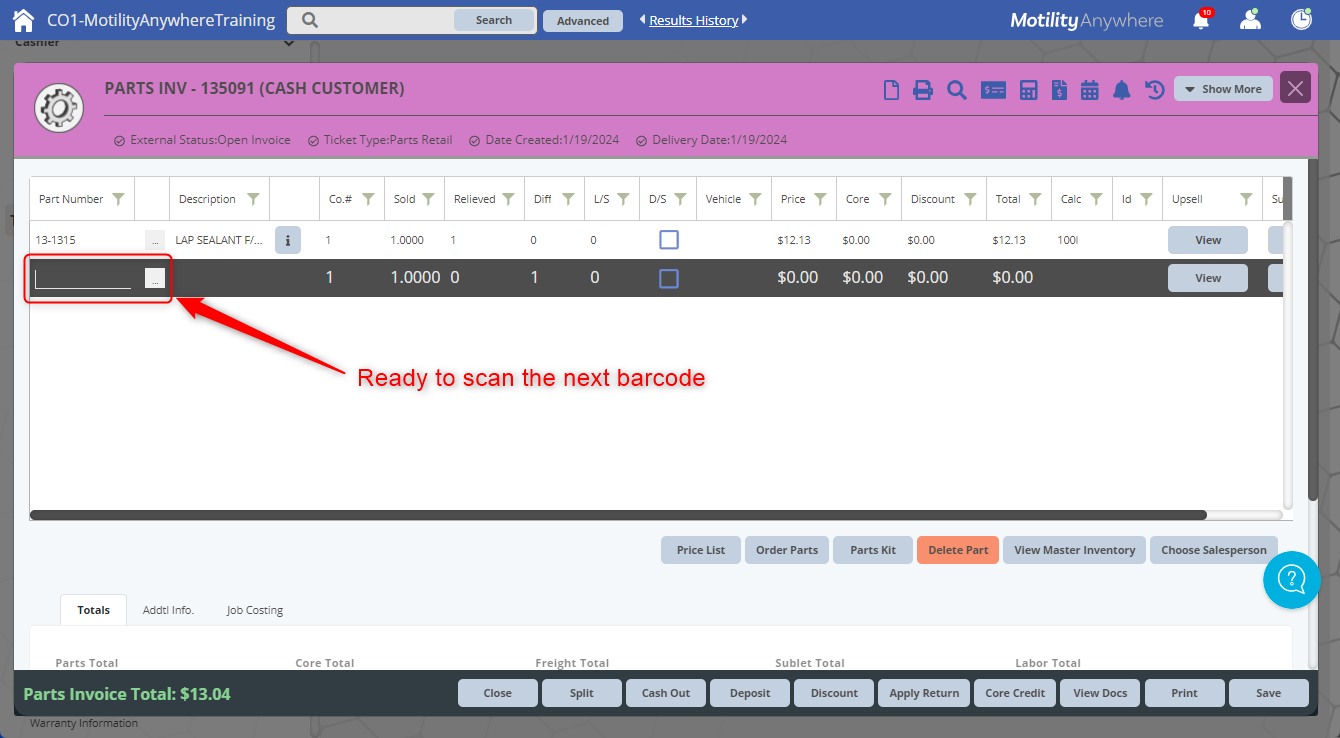1340x738 pixels.
Task: Click the magnifier icon in invoice header
Action: click(957, 90)
